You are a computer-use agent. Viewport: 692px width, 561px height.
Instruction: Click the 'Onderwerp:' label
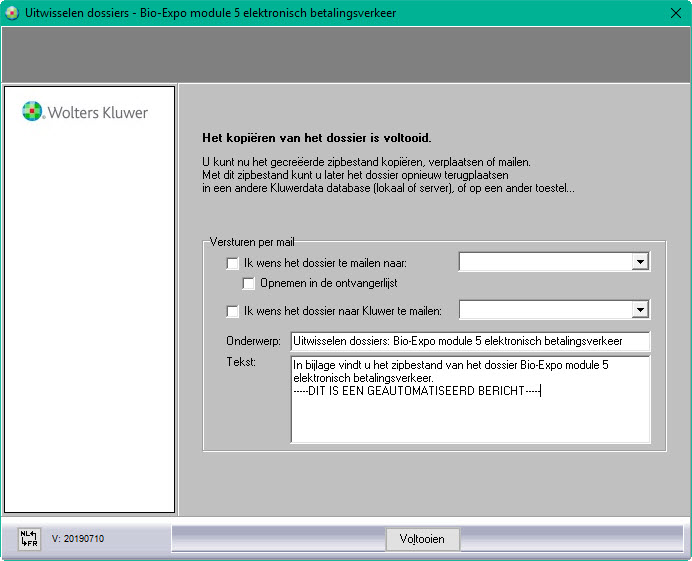coord(254,342)
